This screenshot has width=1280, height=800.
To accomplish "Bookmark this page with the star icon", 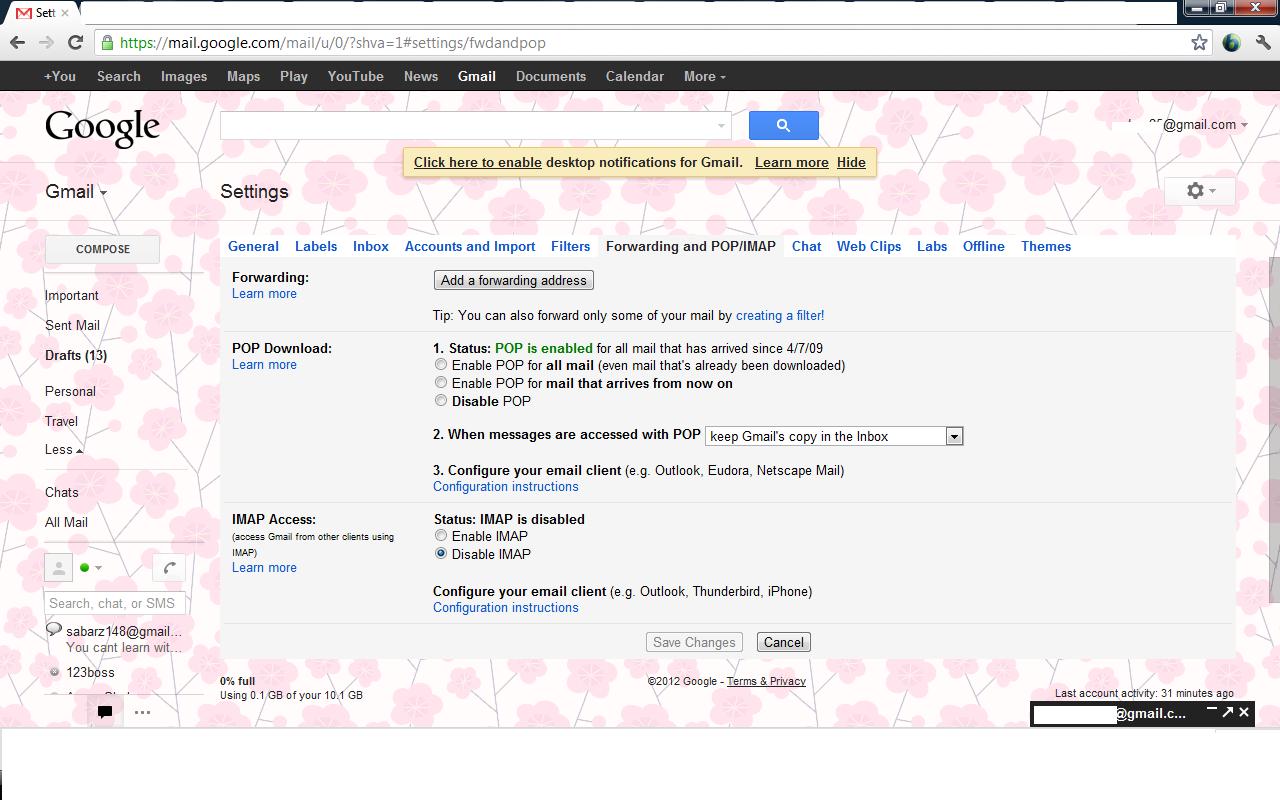I will pyautogui.click(x=1199, y=42).
